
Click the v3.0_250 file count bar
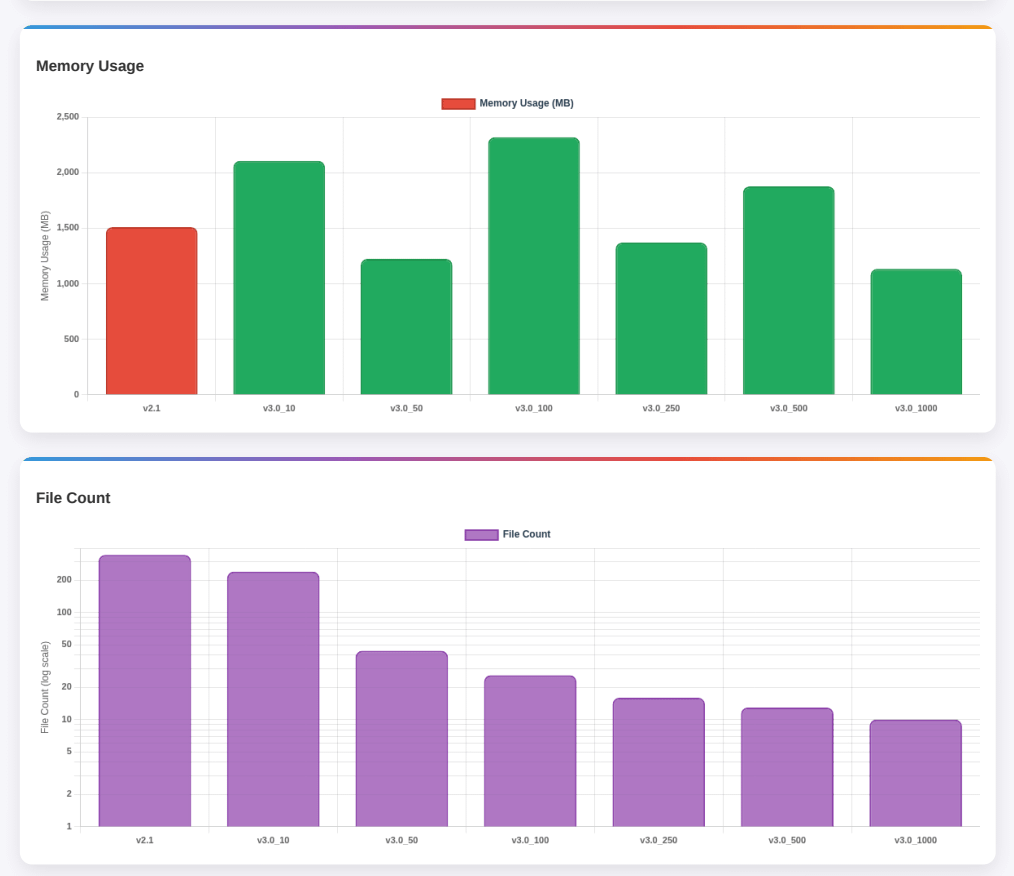659,762
